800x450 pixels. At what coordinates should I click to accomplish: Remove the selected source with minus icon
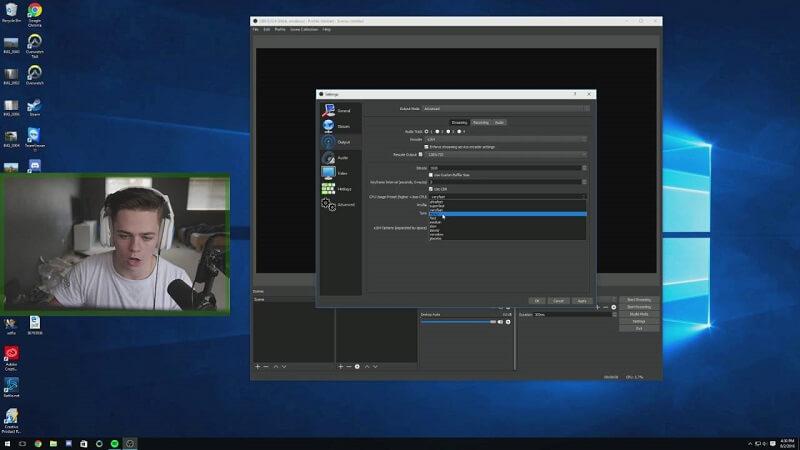point(349,366)
